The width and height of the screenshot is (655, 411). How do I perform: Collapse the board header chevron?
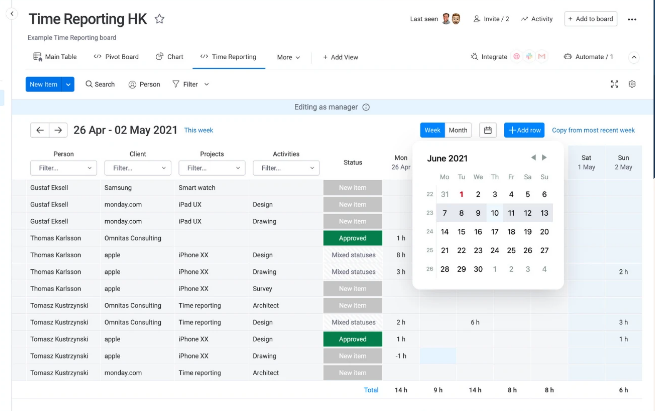point(634,57)
